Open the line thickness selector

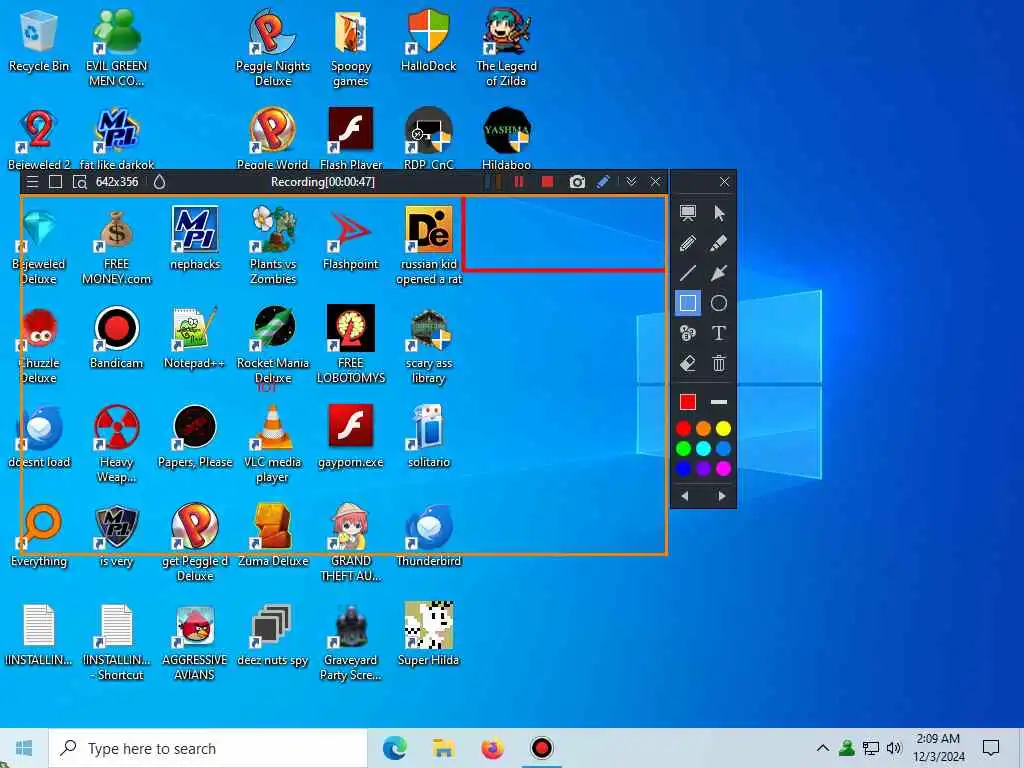click(719, 402)
